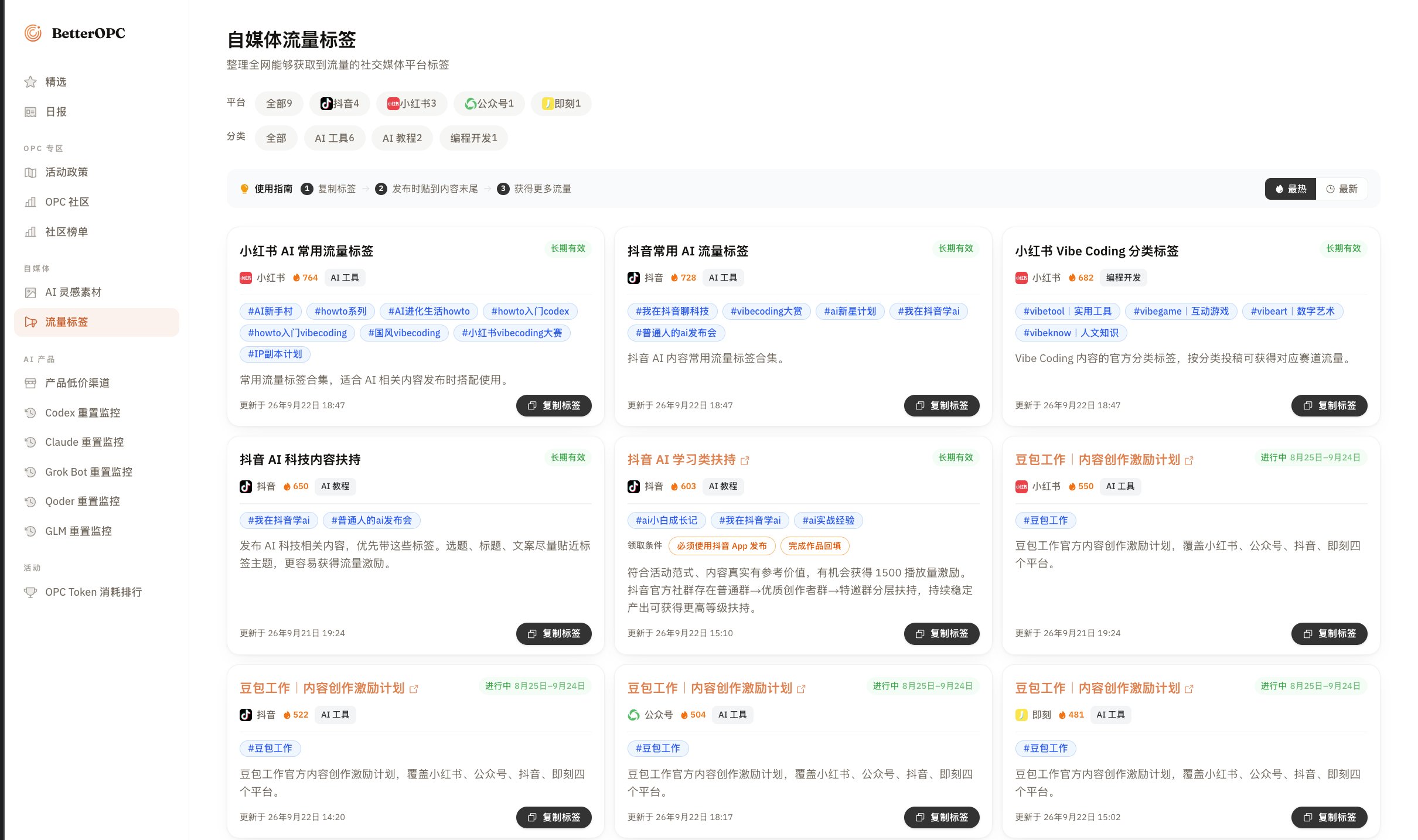
Task: Filter by AI 教程2 category
Action: 403,138
